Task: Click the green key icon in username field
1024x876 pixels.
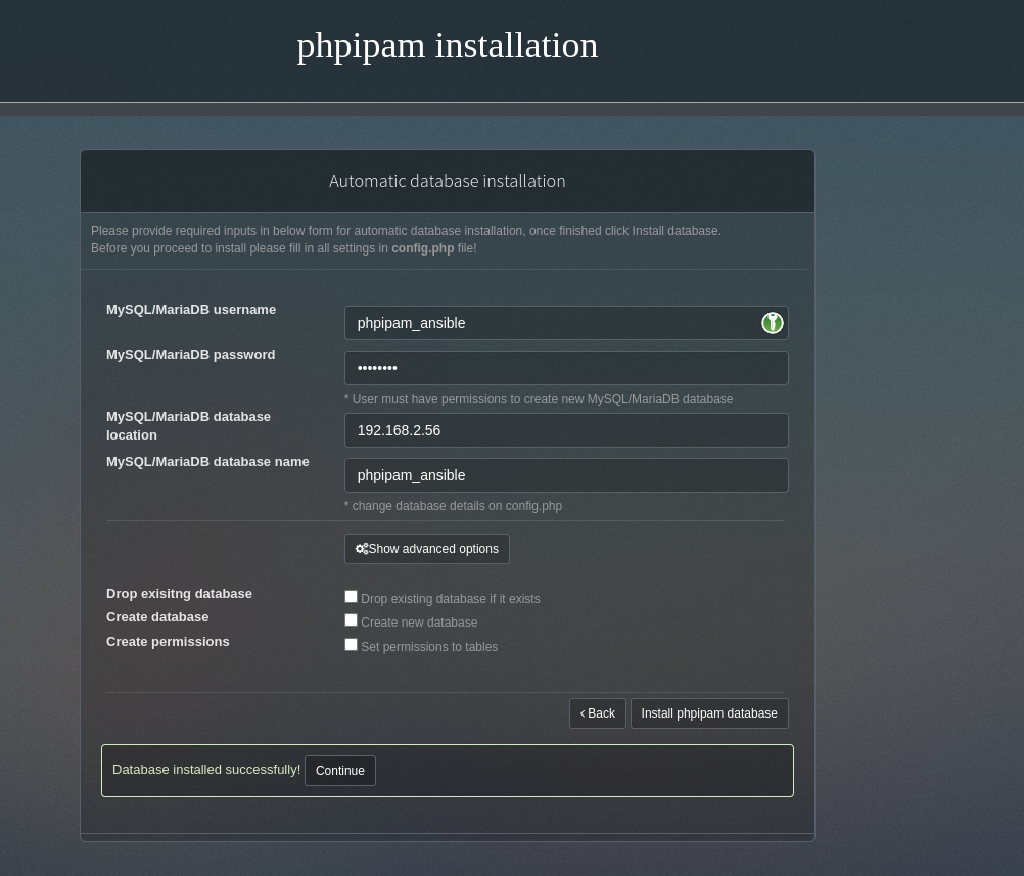Action: (x=772, y=322)
